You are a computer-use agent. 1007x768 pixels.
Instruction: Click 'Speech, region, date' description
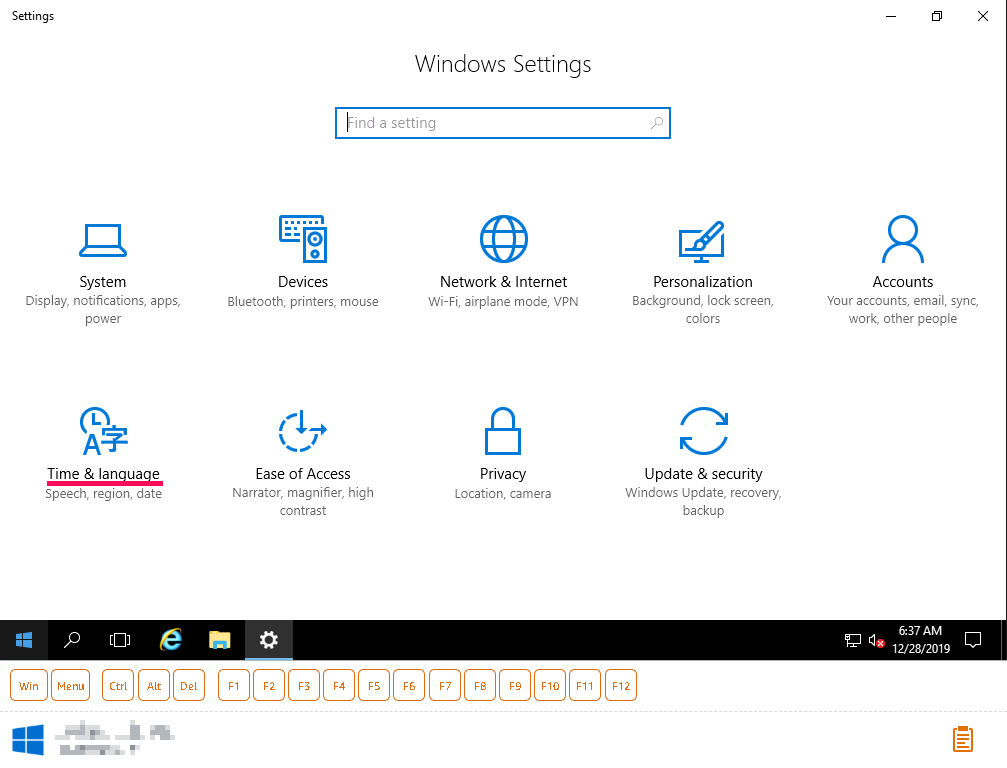coord(103,494)
